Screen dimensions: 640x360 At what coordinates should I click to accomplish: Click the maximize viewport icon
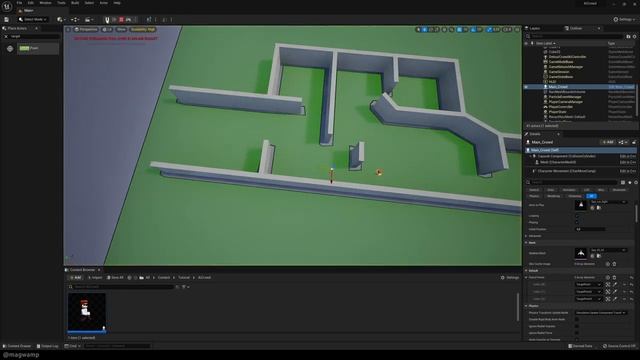(517, 29)
